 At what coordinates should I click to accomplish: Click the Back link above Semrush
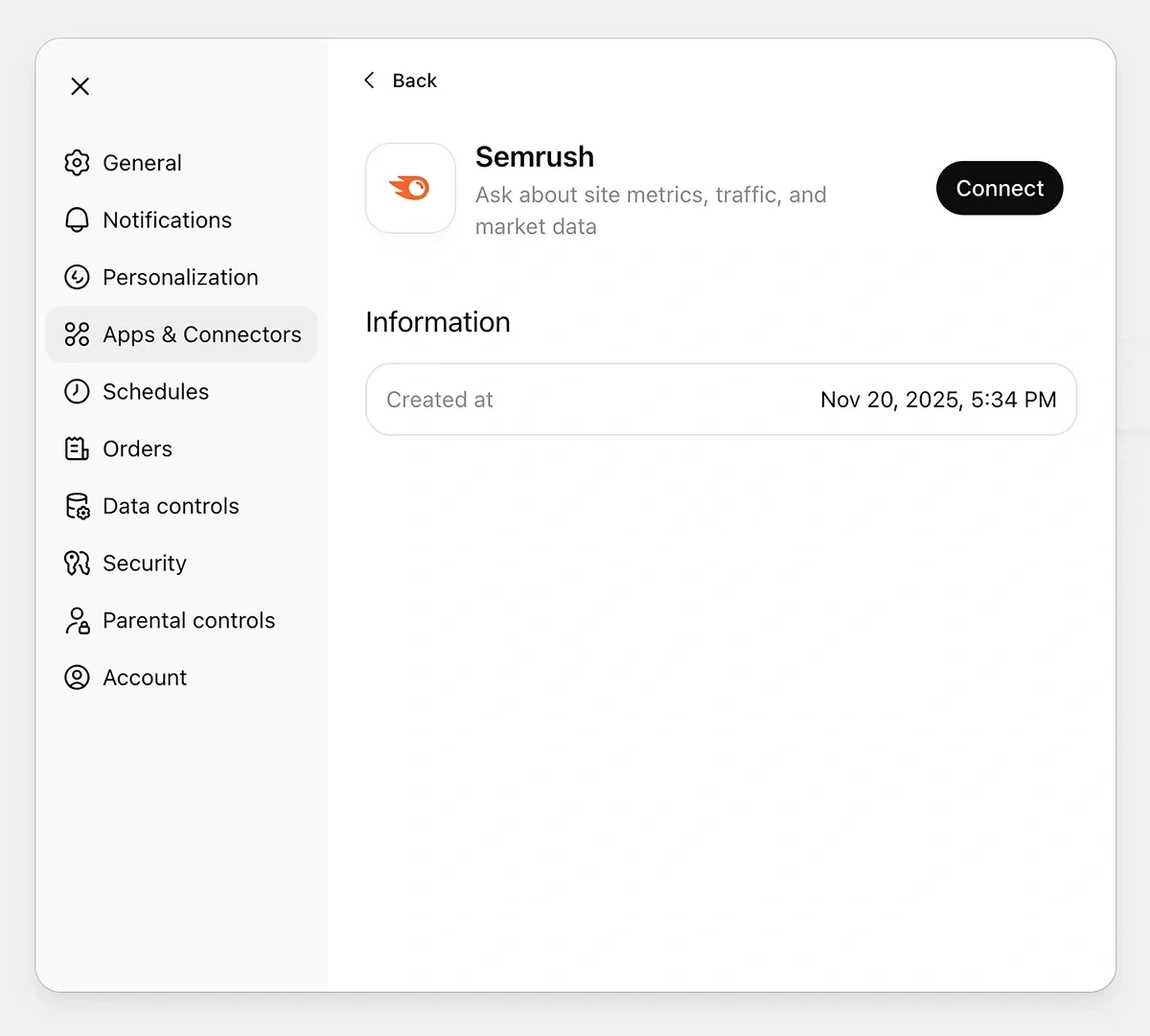[x=414, y=81]
